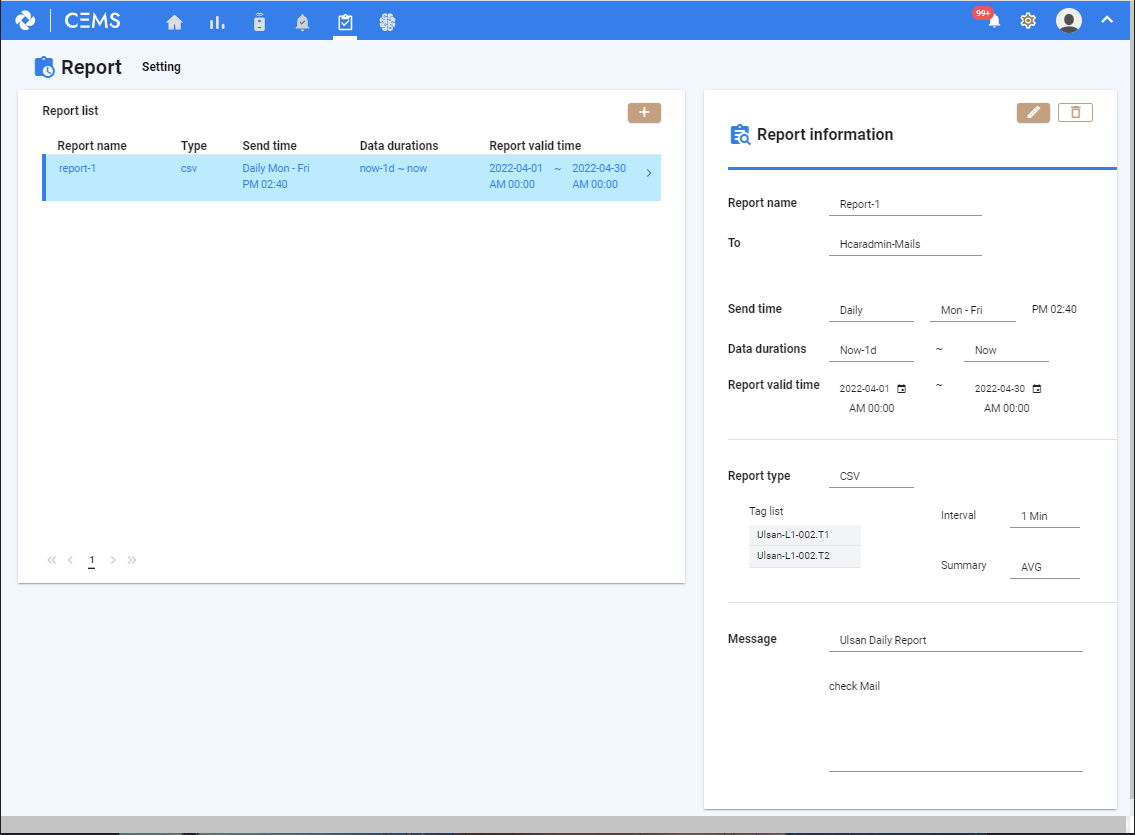
Task: Open the Mon - Fri days dropdown
Action: (971, 310)
